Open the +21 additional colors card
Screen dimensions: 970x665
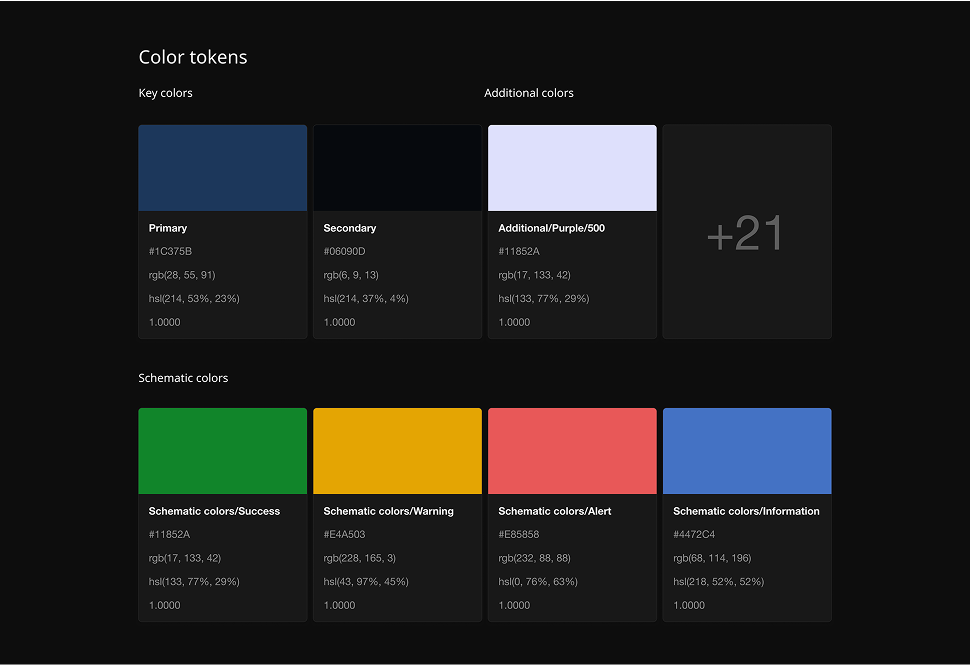747,231
